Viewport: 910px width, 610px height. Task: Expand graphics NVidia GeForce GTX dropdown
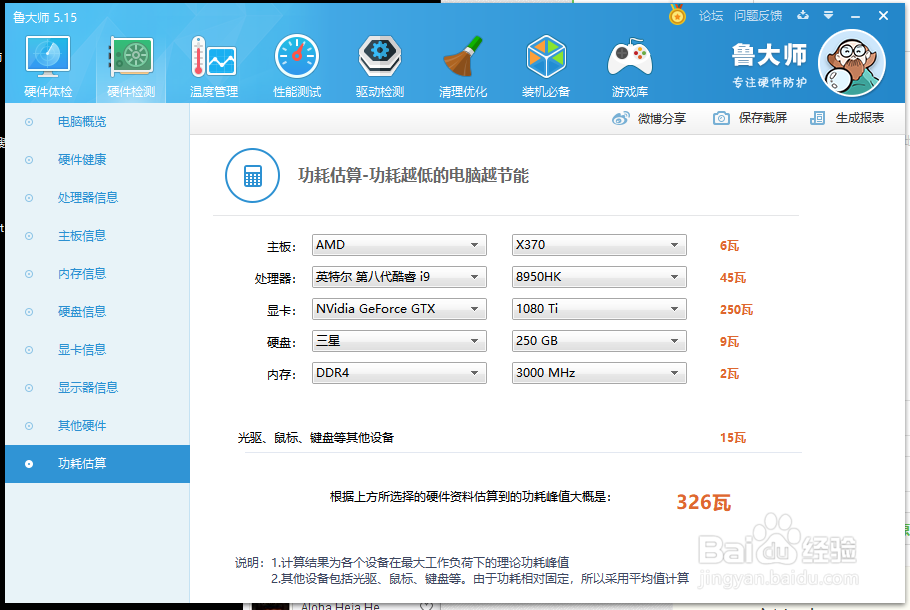(x=399, y=309)
